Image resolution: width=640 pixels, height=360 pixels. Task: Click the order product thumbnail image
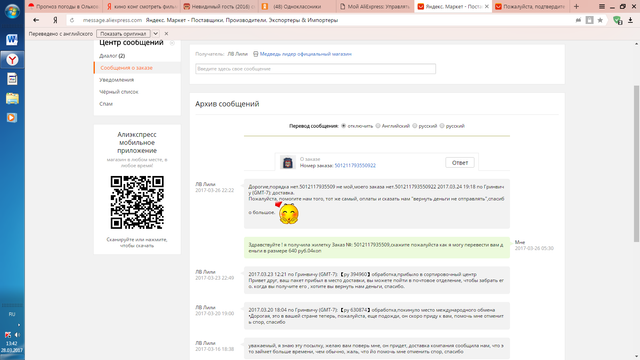click(288, 162)
